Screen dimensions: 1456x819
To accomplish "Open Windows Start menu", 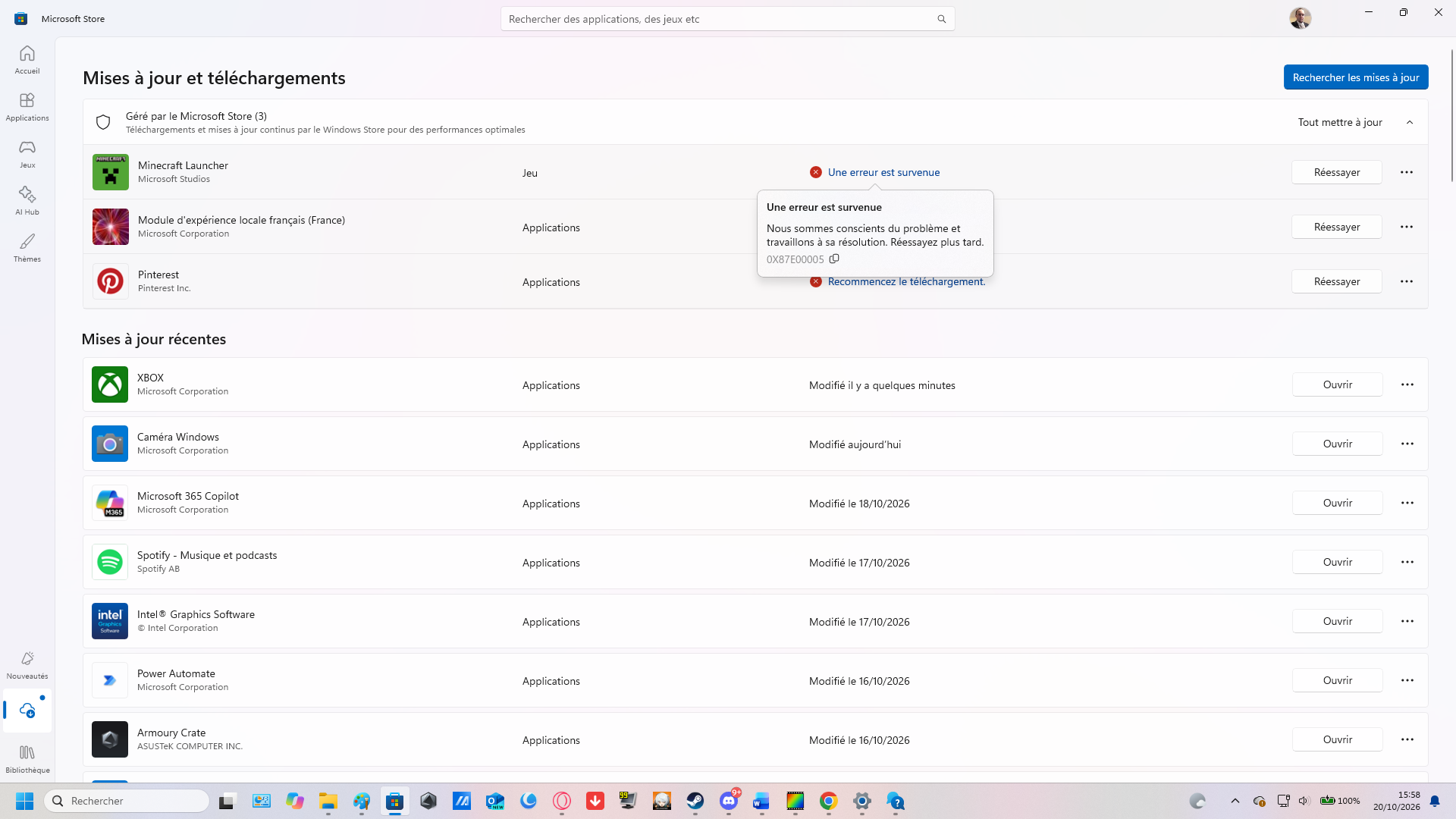I will [24, 801].
